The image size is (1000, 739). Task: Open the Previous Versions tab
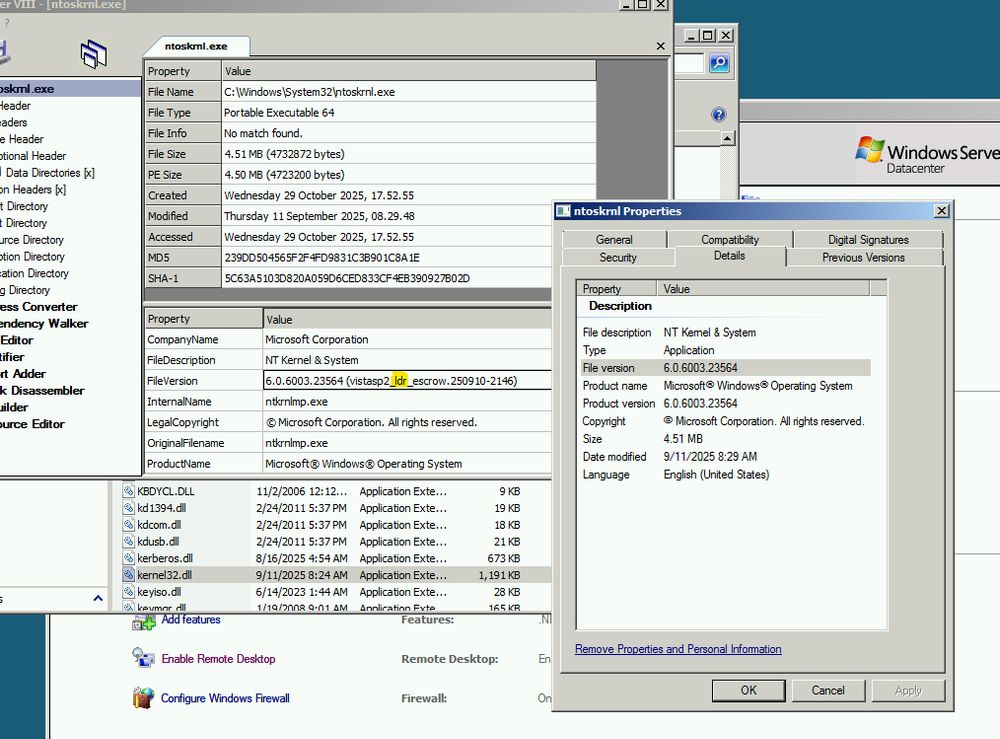click(866, 258)
